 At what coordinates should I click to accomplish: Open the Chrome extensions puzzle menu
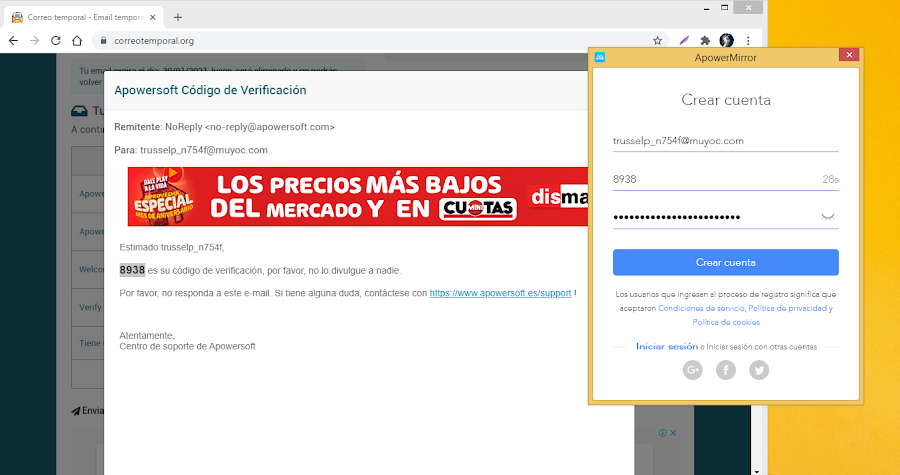(705, 40)
